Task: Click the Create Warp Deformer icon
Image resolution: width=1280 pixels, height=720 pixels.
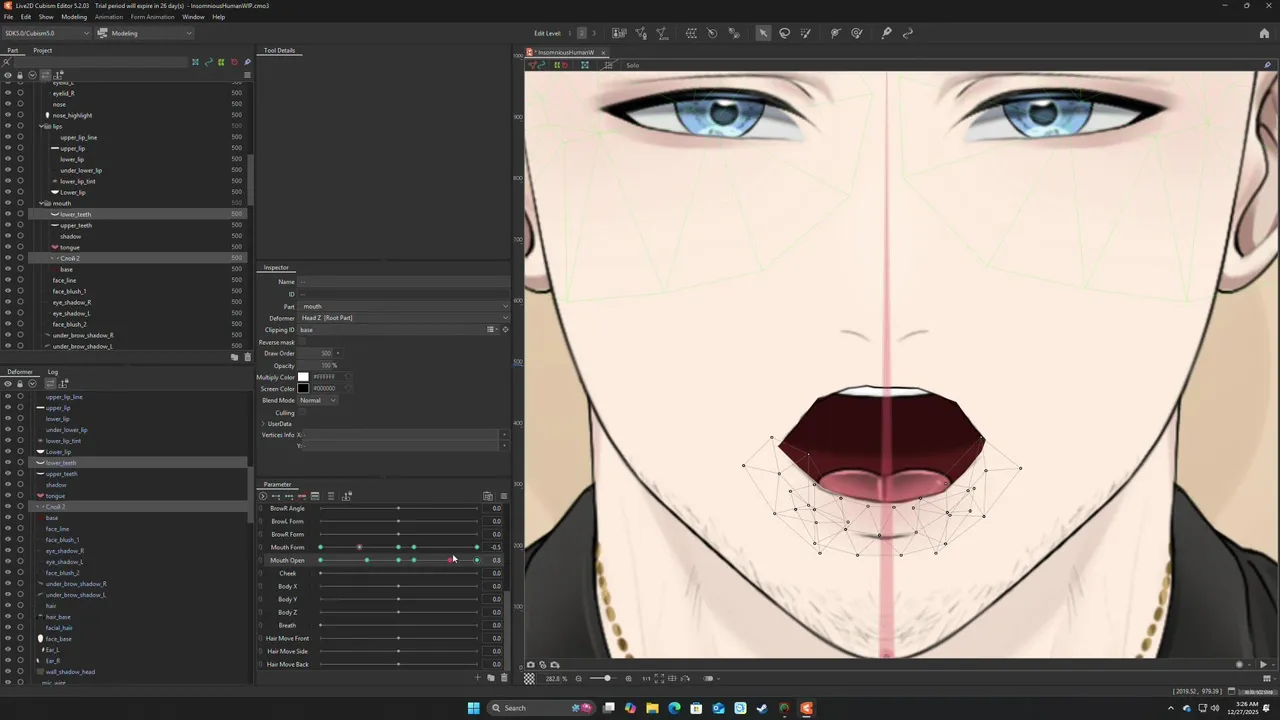Action: 691,33
